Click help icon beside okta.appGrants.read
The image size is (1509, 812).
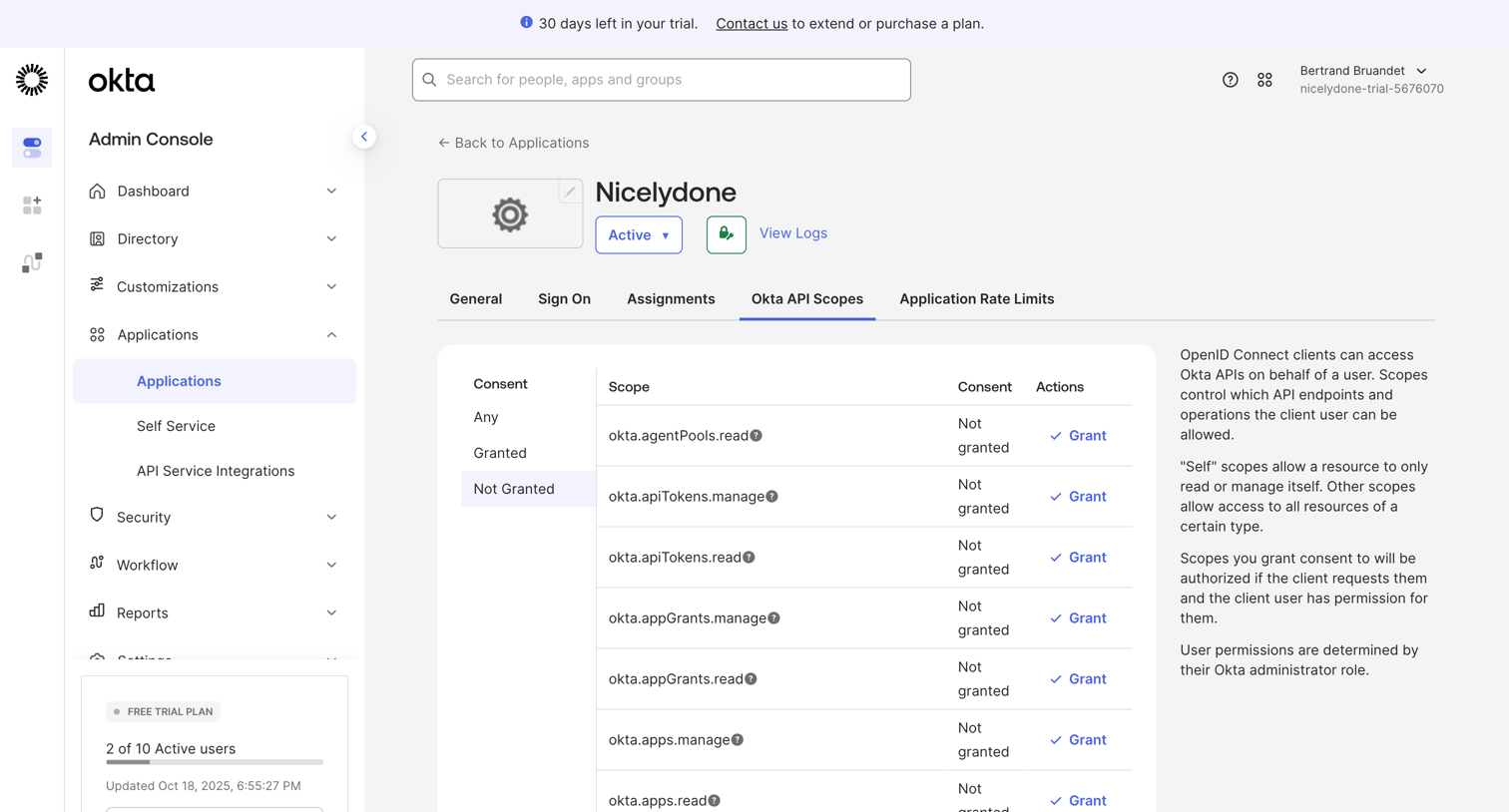[x=751, y=678]
